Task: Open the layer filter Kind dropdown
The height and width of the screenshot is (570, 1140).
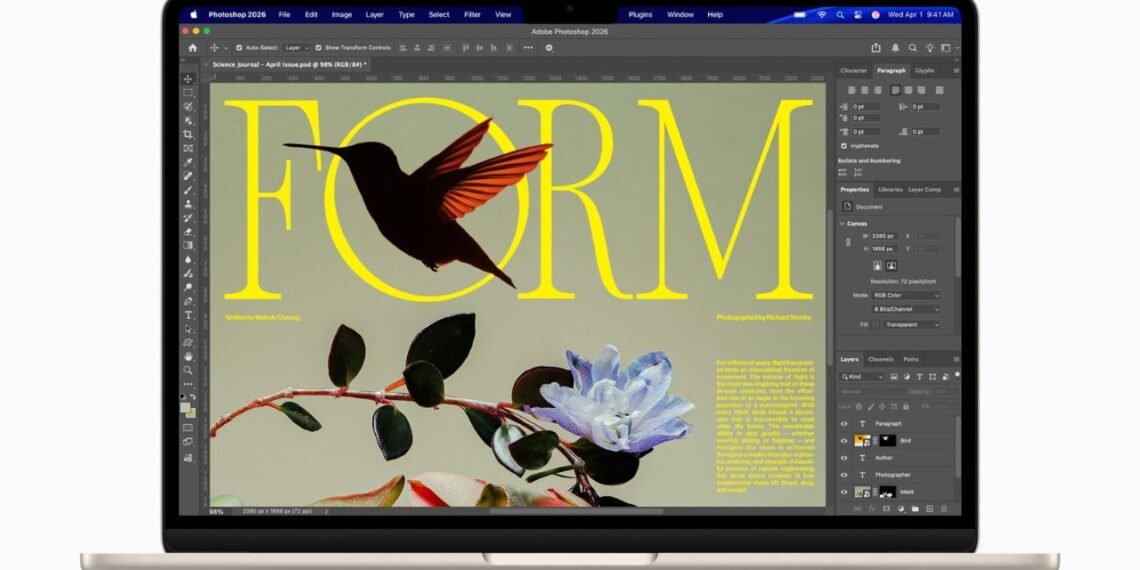Action: click(862, 377)
